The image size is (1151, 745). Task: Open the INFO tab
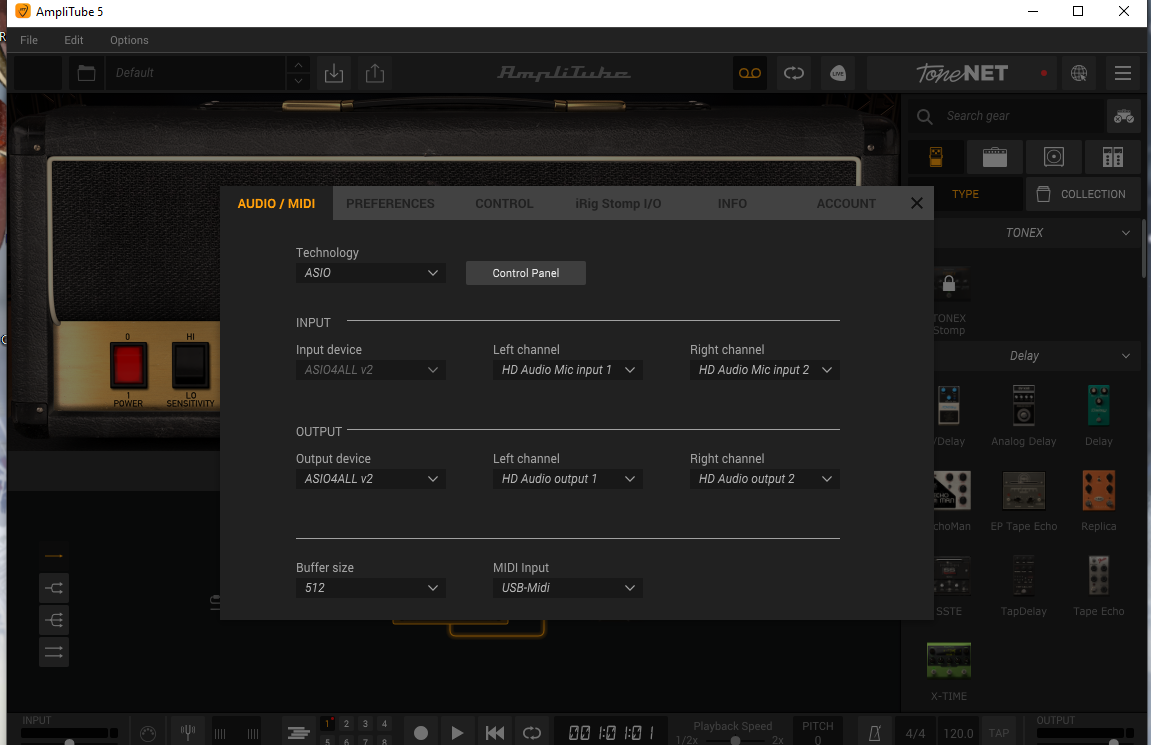click(x=732, y=203)
